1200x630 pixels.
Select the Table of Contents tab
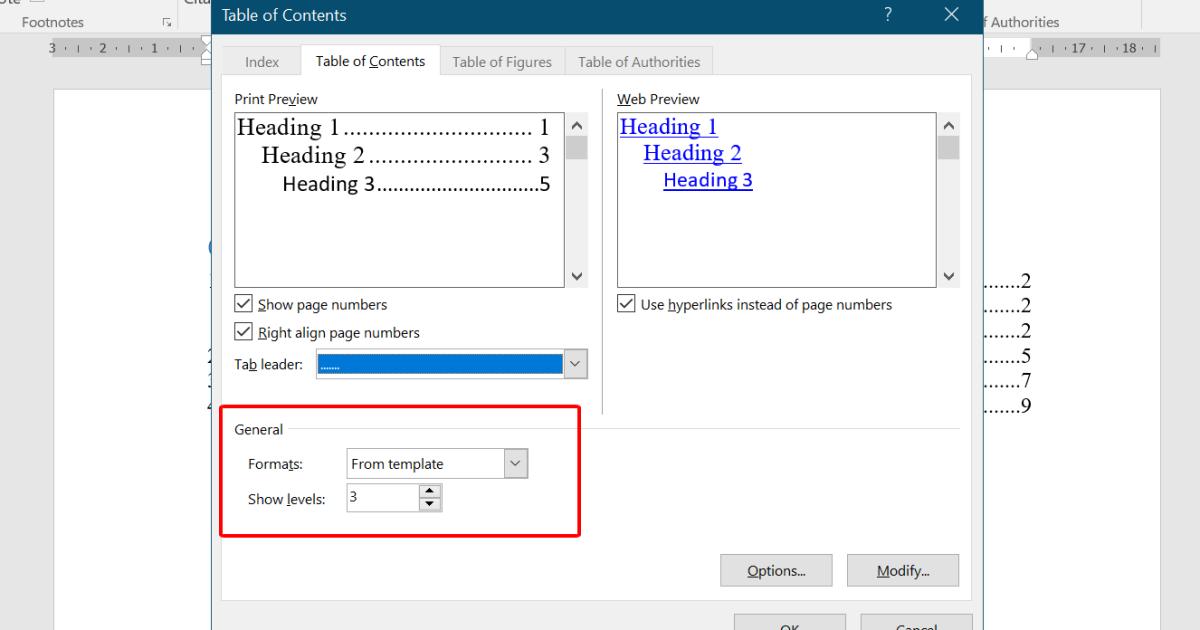pyautogui.click(x=370, y=61)
